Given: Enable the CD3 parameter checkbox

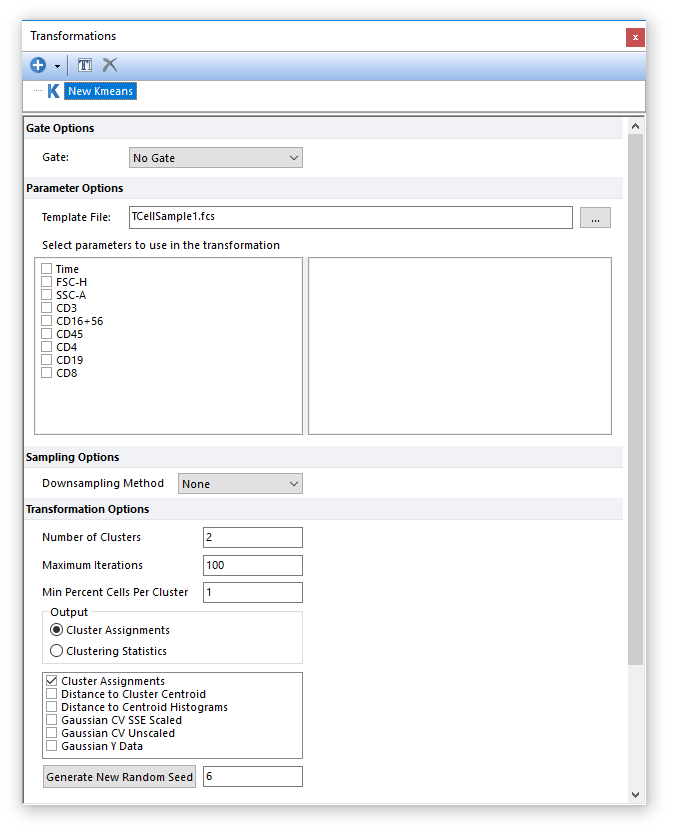Looking at the screenshot, I should (x=47, y=308).
